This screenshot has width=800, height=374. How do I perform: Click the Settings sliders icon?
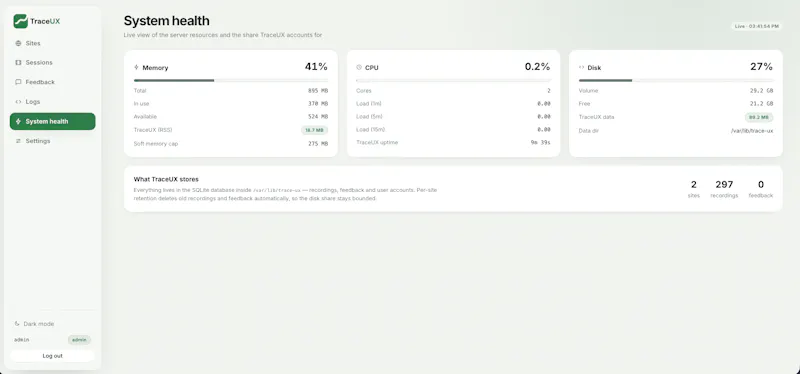click(18, 141)
